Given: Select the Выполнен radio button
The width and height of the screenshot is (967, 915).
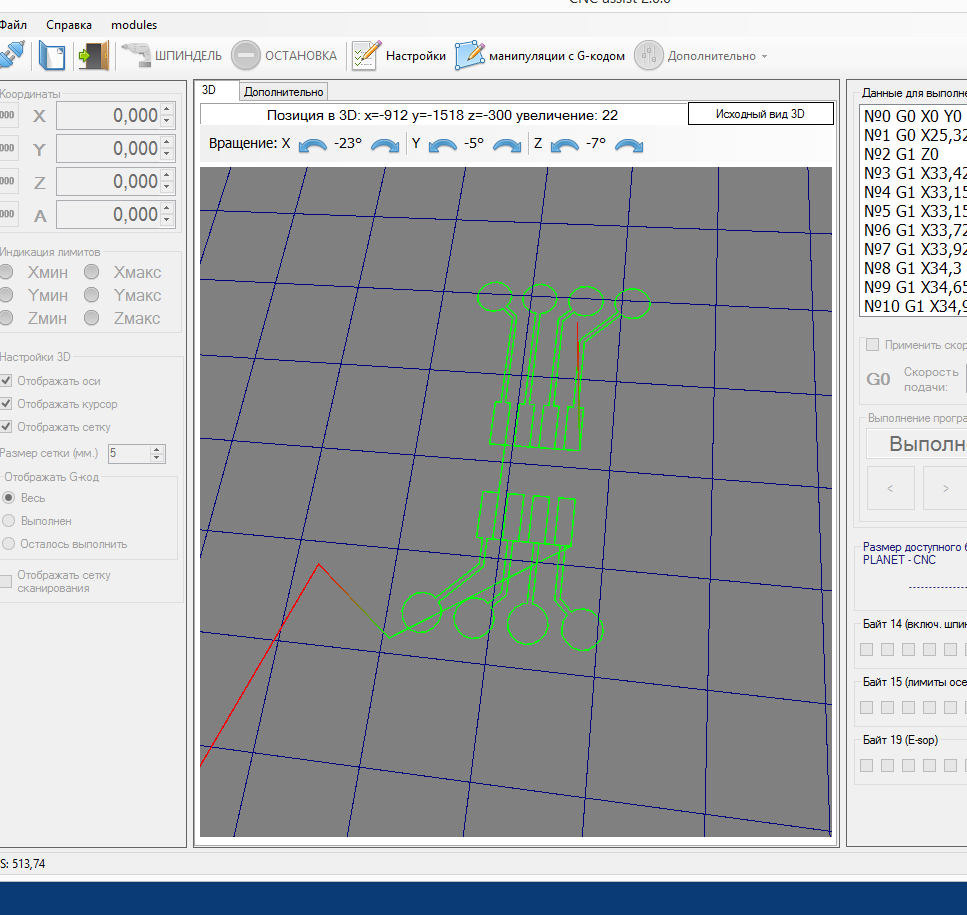Looking at the screenshot, I should pos(9,520).
